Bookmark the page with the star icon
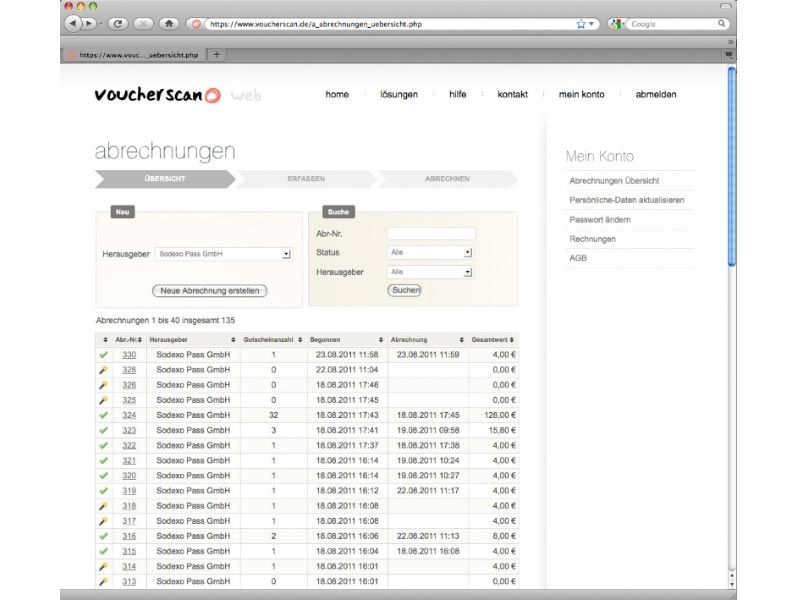Image resolution: width=800 pixels, height=600 pixels. tap(581, 23)
